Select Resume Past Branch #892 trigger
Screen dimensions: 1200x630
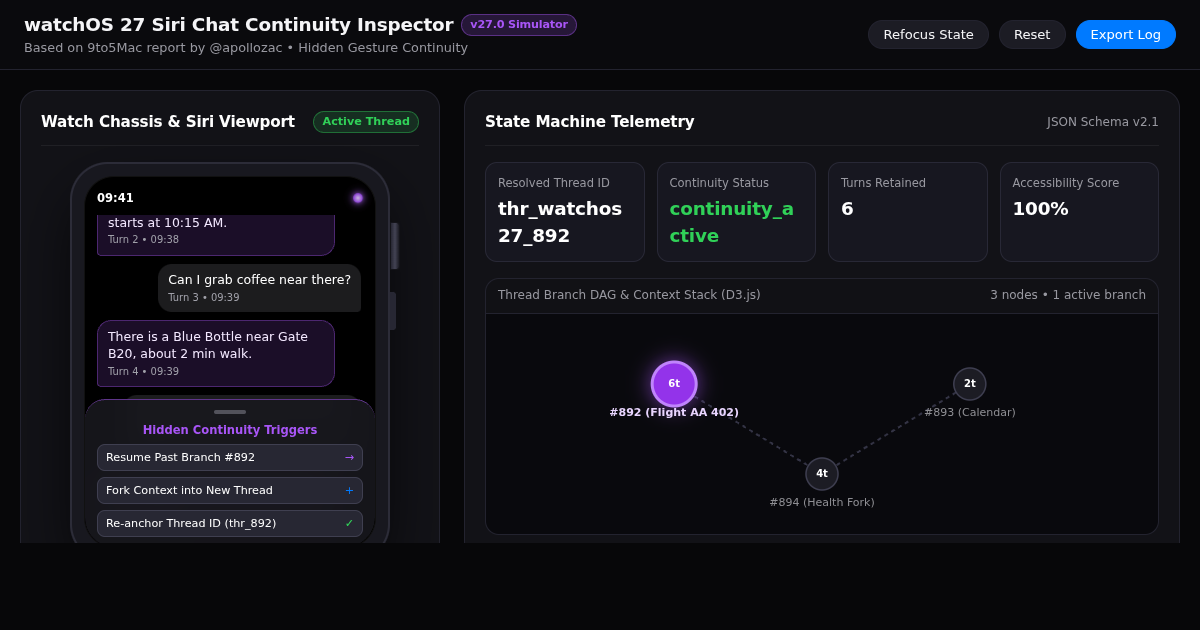click(230, 458)
